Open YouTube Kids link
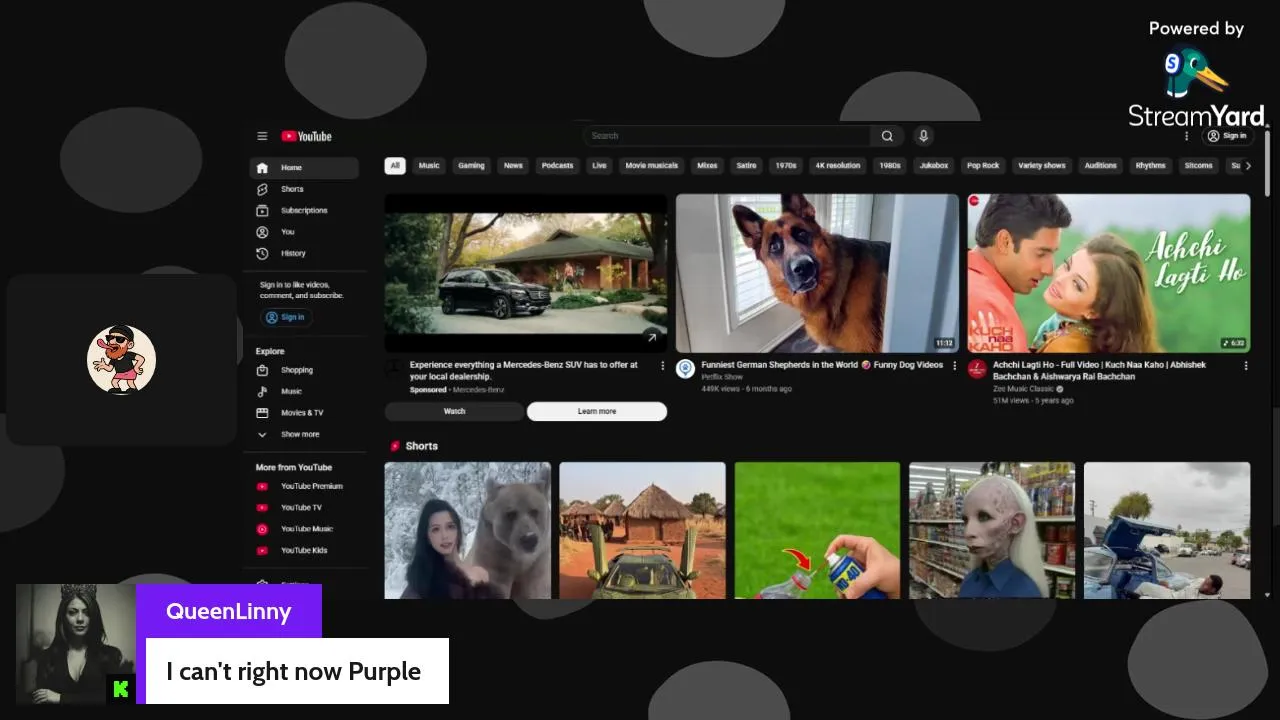 304,551
